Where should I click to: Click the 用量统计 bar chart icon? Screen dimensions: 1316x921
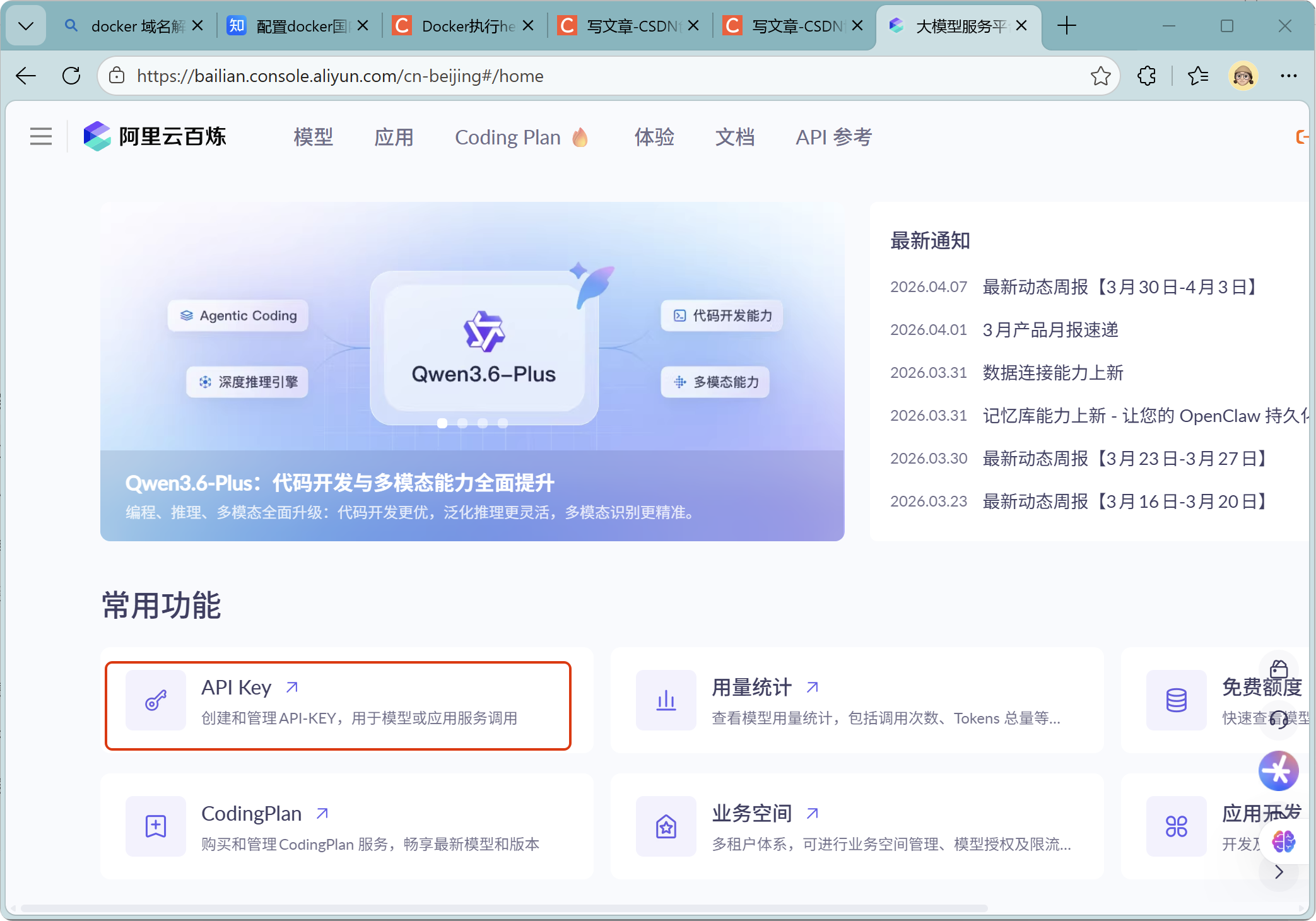[666, 700]
